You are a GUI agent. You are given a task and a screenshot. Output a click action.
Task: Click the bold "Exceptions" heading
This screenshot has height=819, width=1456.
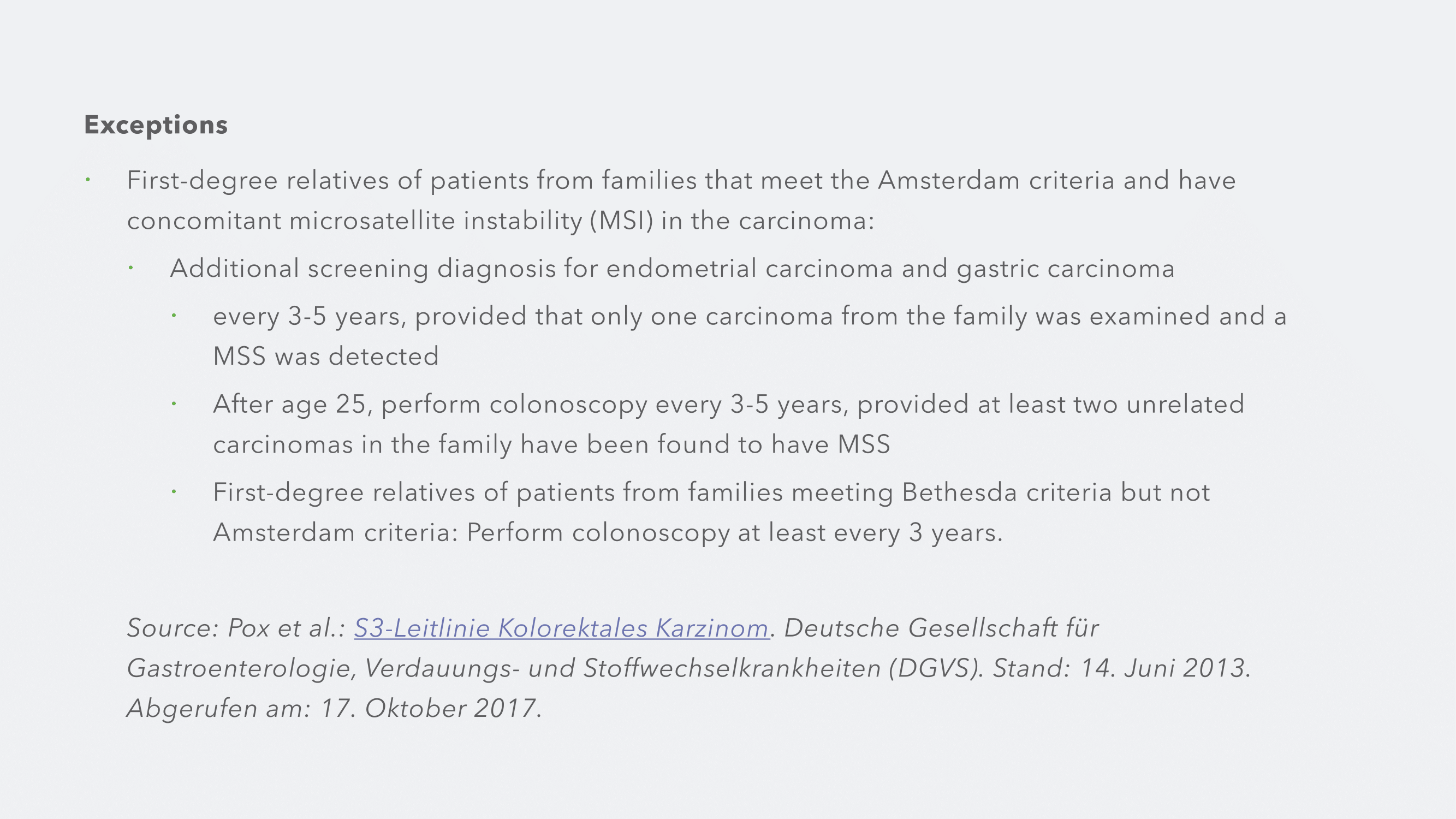click(x=156, y=125)
